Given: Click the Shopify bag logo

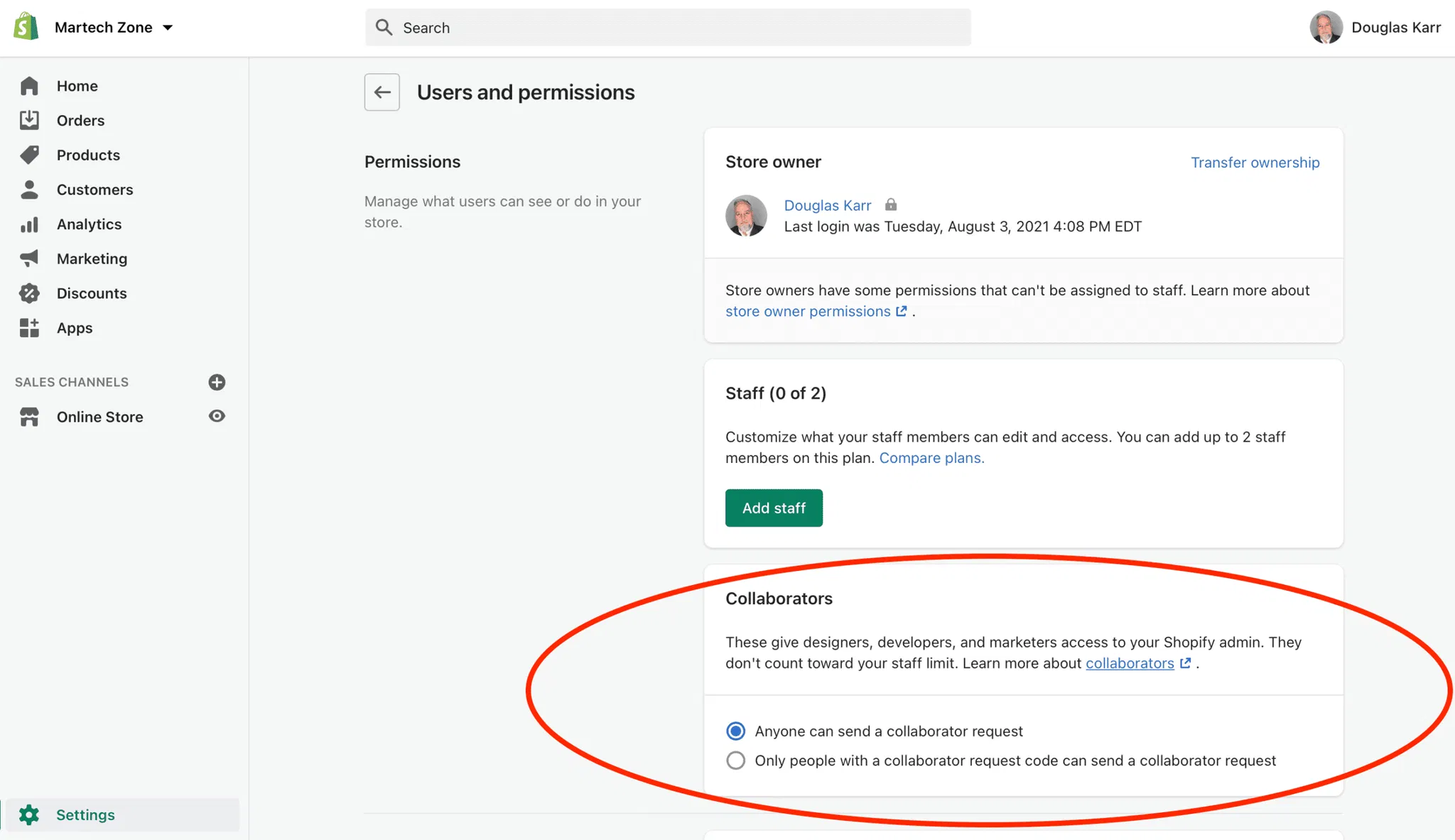Looking at the screenshot, I should pyautogui.click(x=26, y=27).
